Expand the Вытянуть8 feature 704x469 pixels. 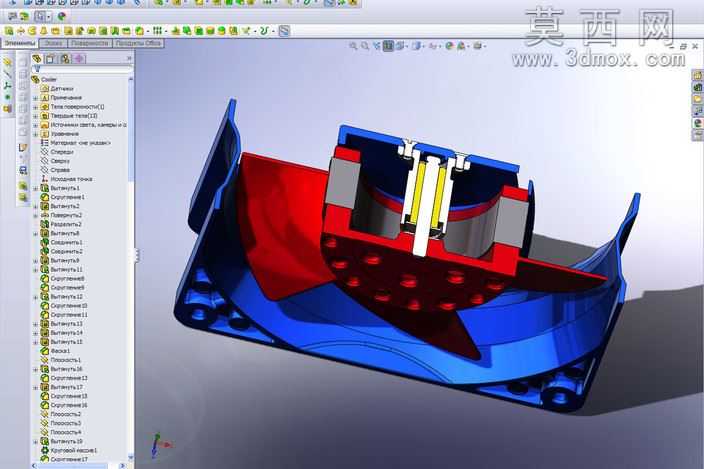[x=35, y=233]
